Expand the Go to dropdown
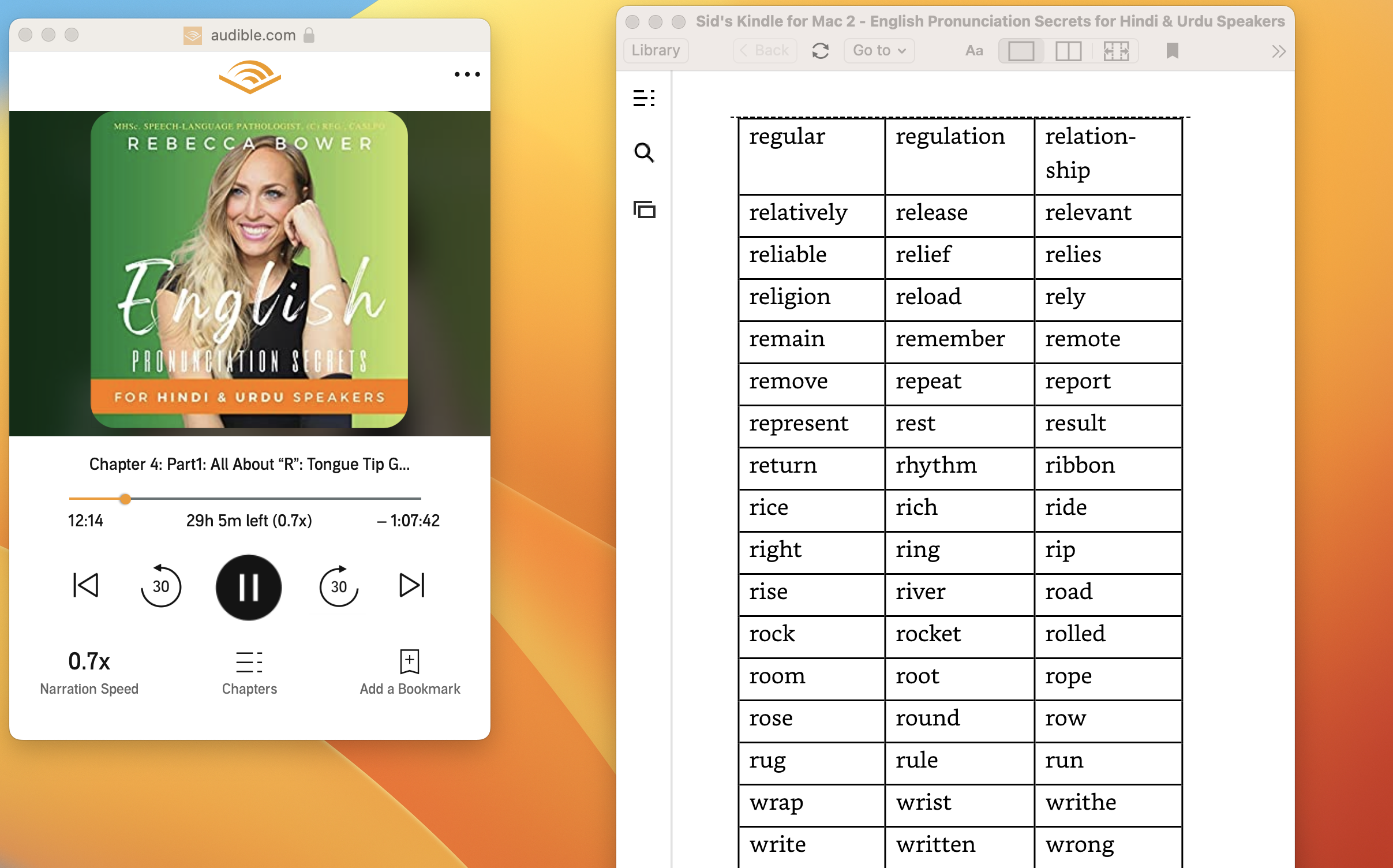Image resolution: width=1393 pixels, height=868 pixels. [879, 51]
